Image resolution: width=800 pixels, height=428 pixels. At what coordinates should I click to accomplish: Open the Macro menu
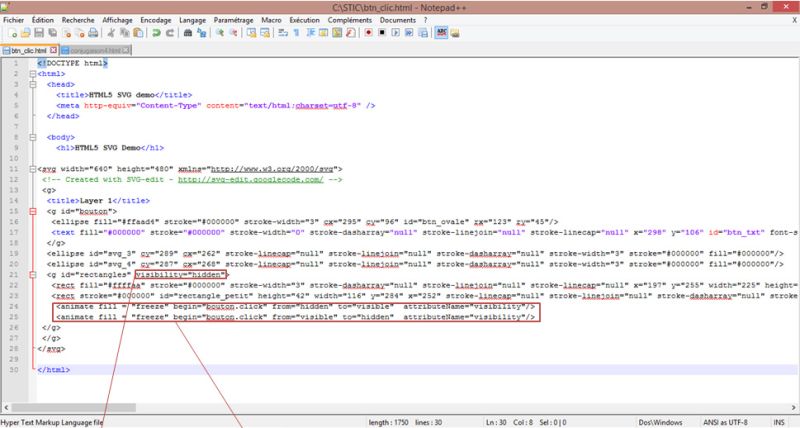[x=271, y=20]
